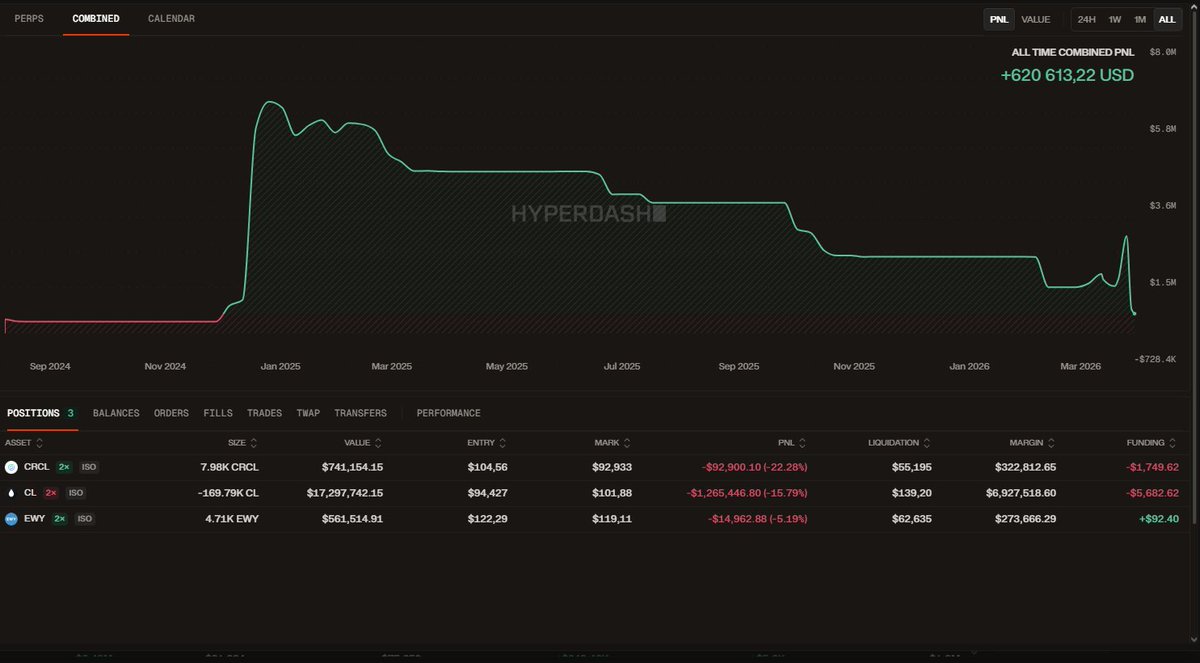Click the $5.8M y-axis label
This screenshot has height=663, width=1200.
[1163, 129]
